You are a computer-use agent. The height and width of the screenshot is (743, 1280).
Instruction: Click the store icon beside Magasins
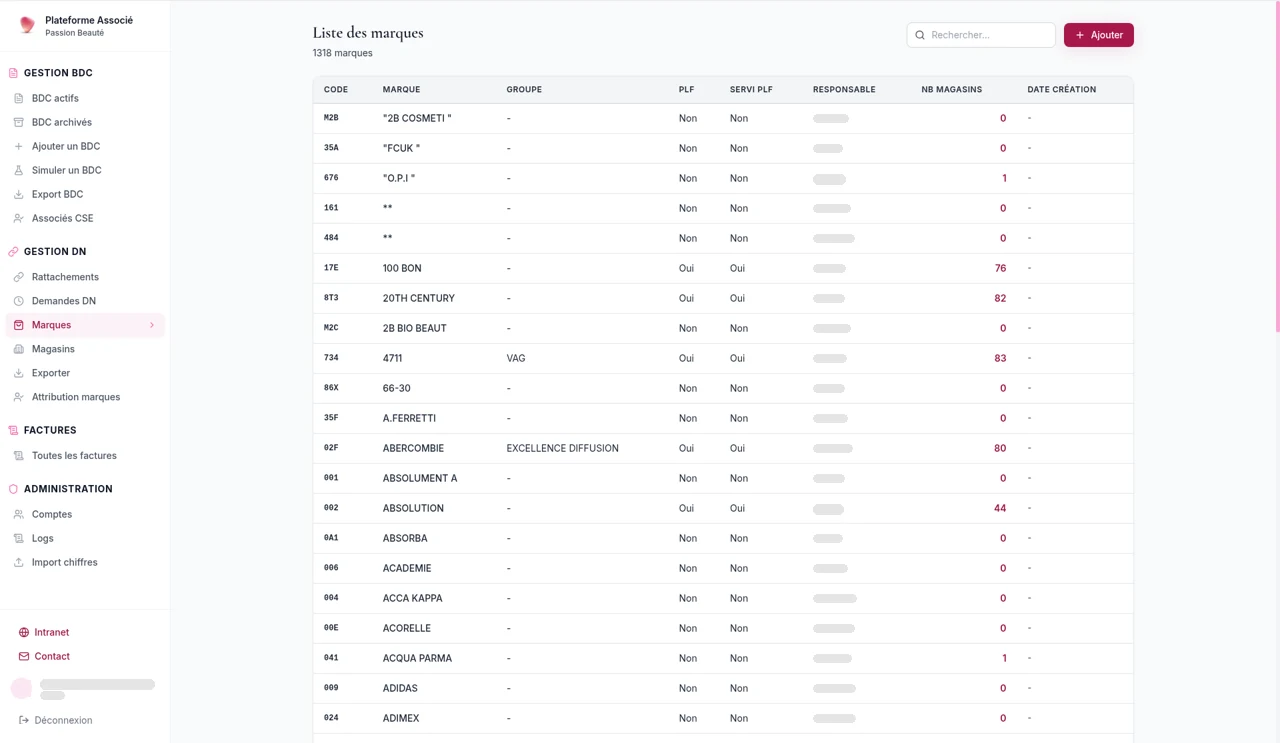[x=18, y=349]
